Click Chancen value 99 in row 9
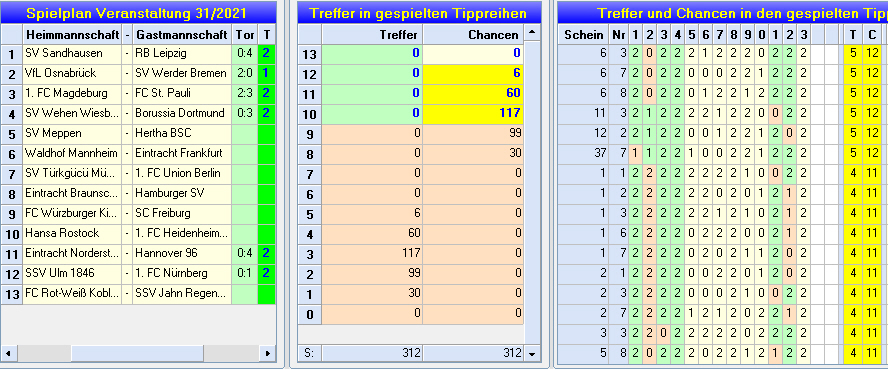 (x=473, y=134)
